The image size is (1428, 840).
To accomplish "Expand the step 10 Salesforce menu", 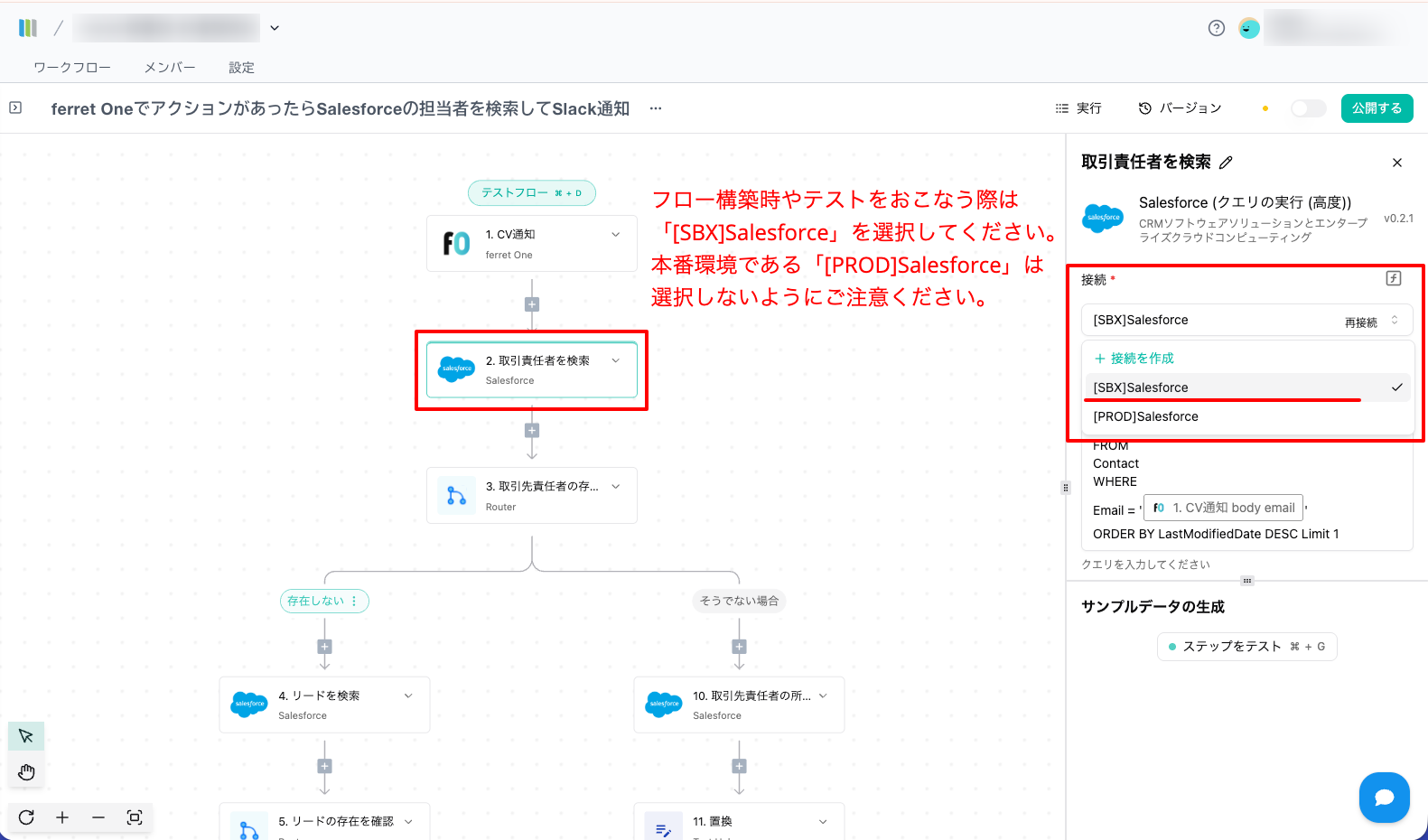I will click(823, 695).
